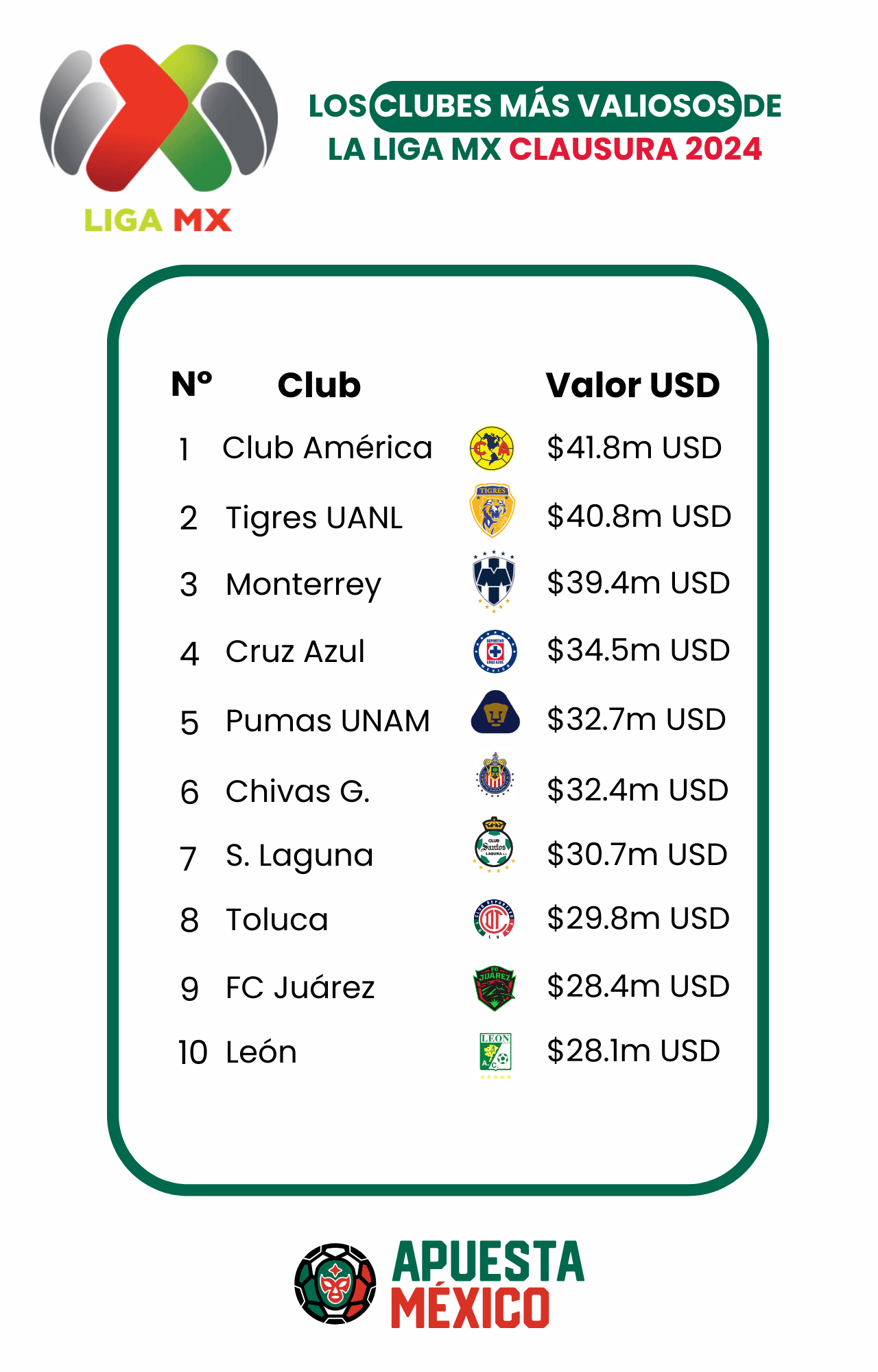Click the Pumas UNAM club name
This screenshot has width=878, height=1372.
pyautogui.click(x=328, y=721)
